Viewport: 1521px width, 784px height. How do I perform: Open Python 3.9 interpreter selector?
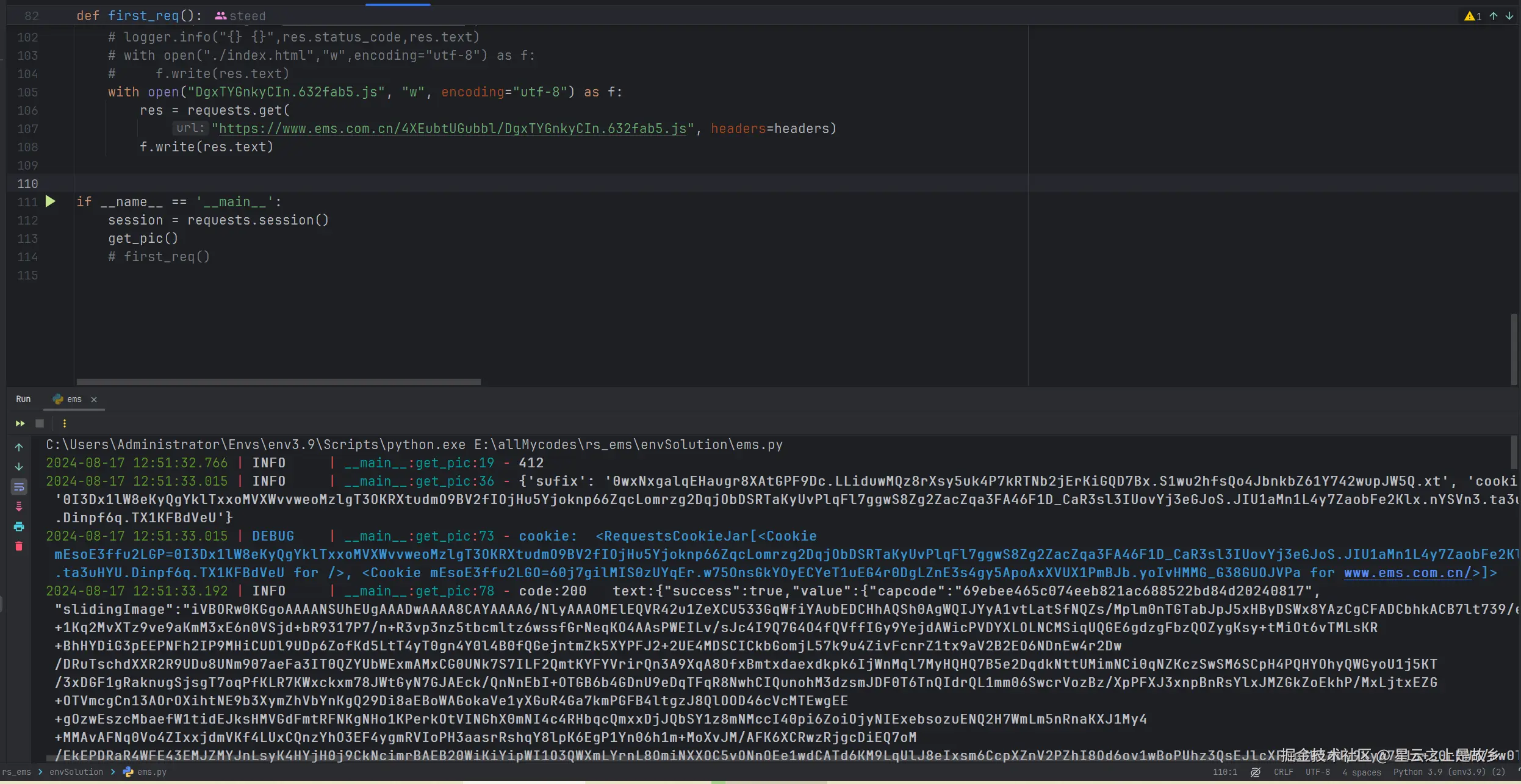click(1449, 772)
